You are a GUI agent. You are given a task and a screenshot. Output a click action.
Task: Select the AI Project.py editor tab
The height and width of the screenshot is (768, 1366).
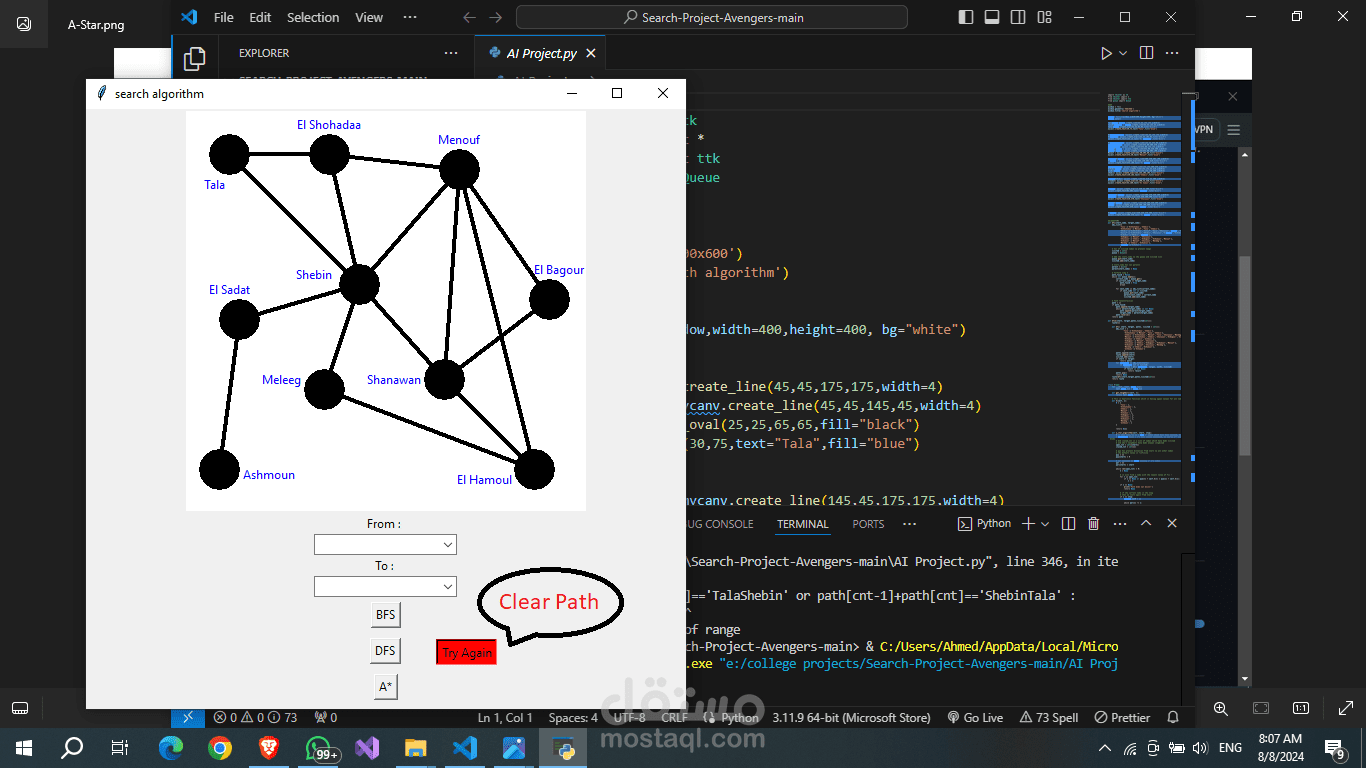(540, 54)
